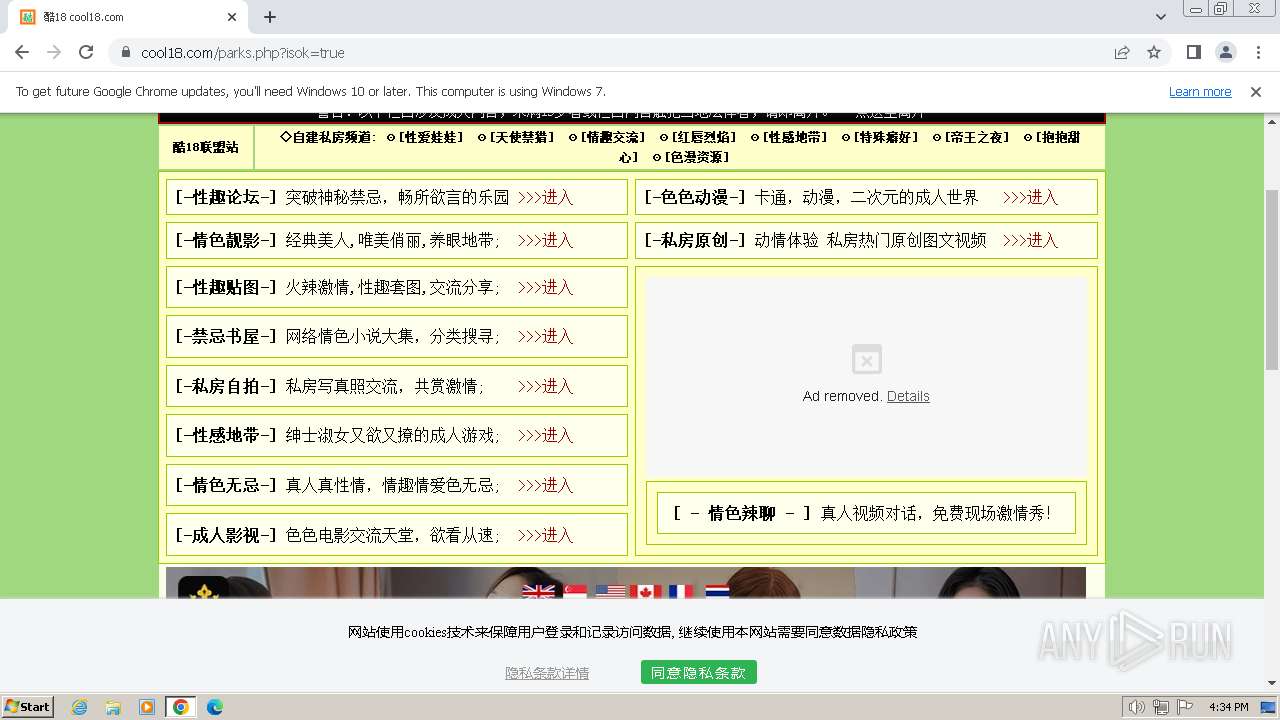Click the UK flag in banner
The height and width of the screenshot is (720, 1280).
[538, 591]
